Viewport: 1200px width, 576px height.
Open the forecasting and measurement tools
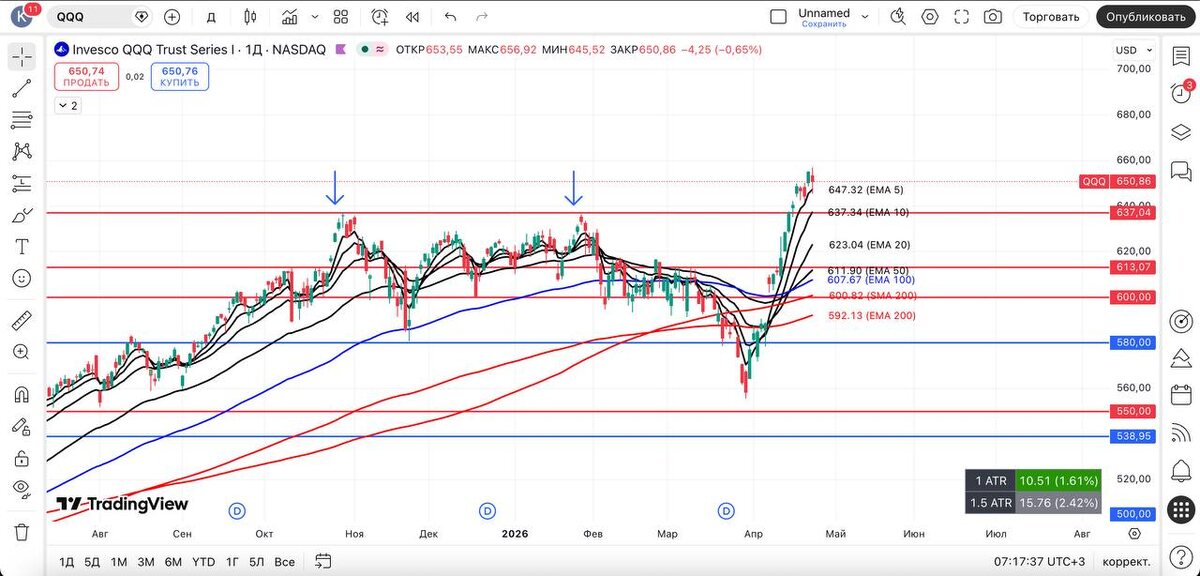tap(21, 183)
